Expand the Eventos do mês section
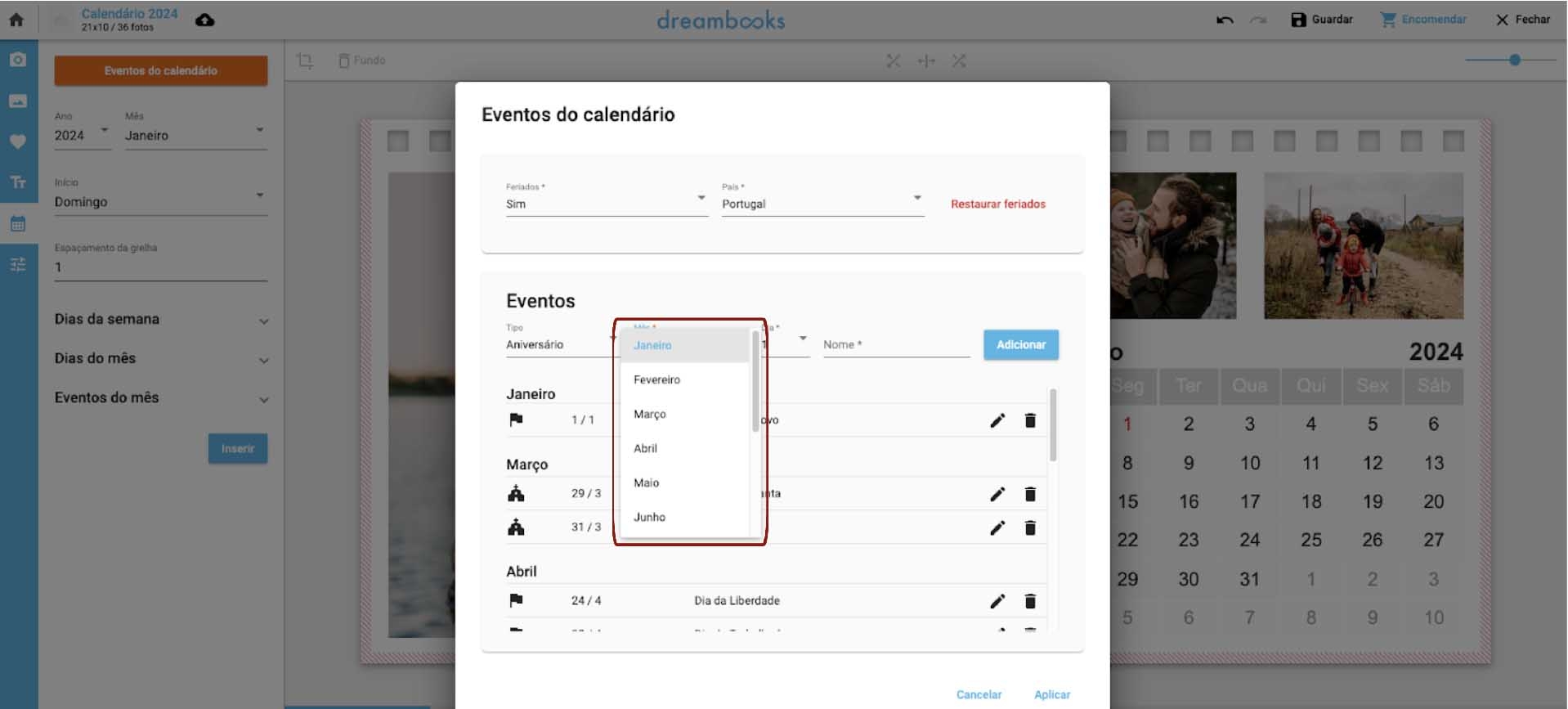The width and height of the screenshot is (1568, 709). [161, 398]
